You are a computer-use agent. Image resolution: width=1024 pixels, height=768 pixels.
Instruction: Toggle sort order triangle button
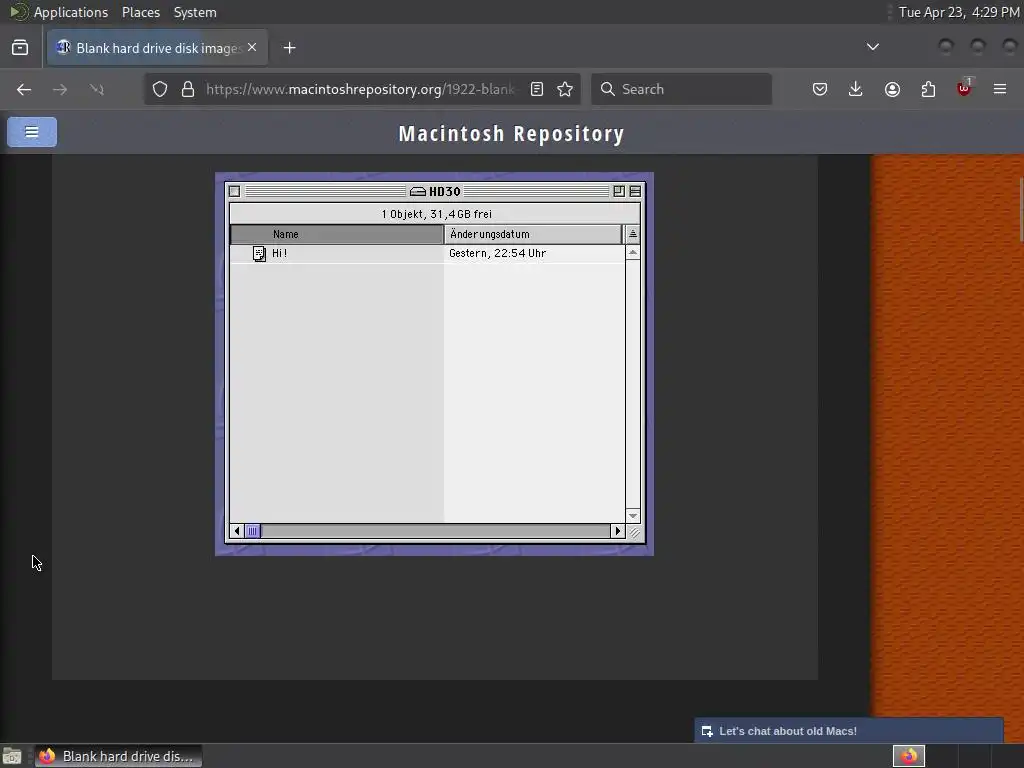point(632,234)
